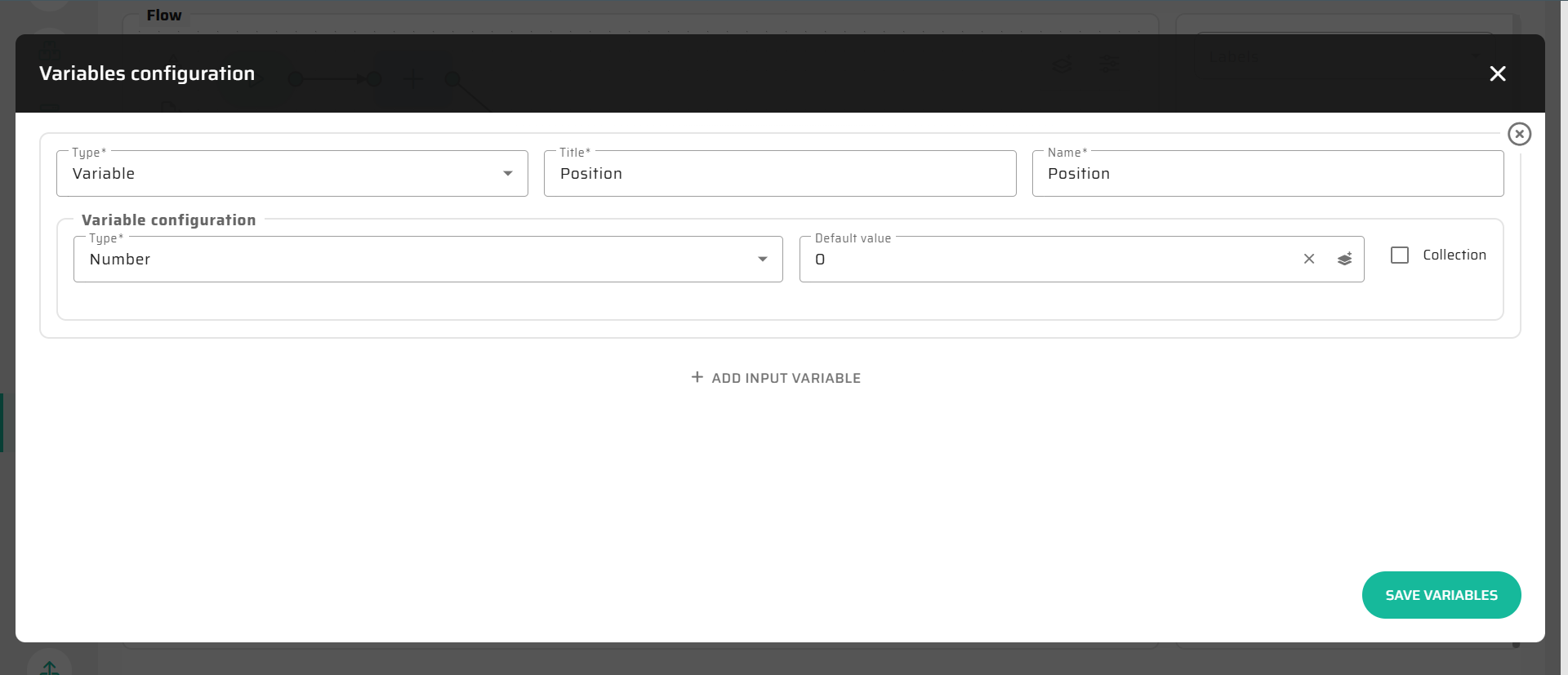This screenshot has width=1568, height=675.
Task: Click the Variable configuration section heading
Action: 168,220
